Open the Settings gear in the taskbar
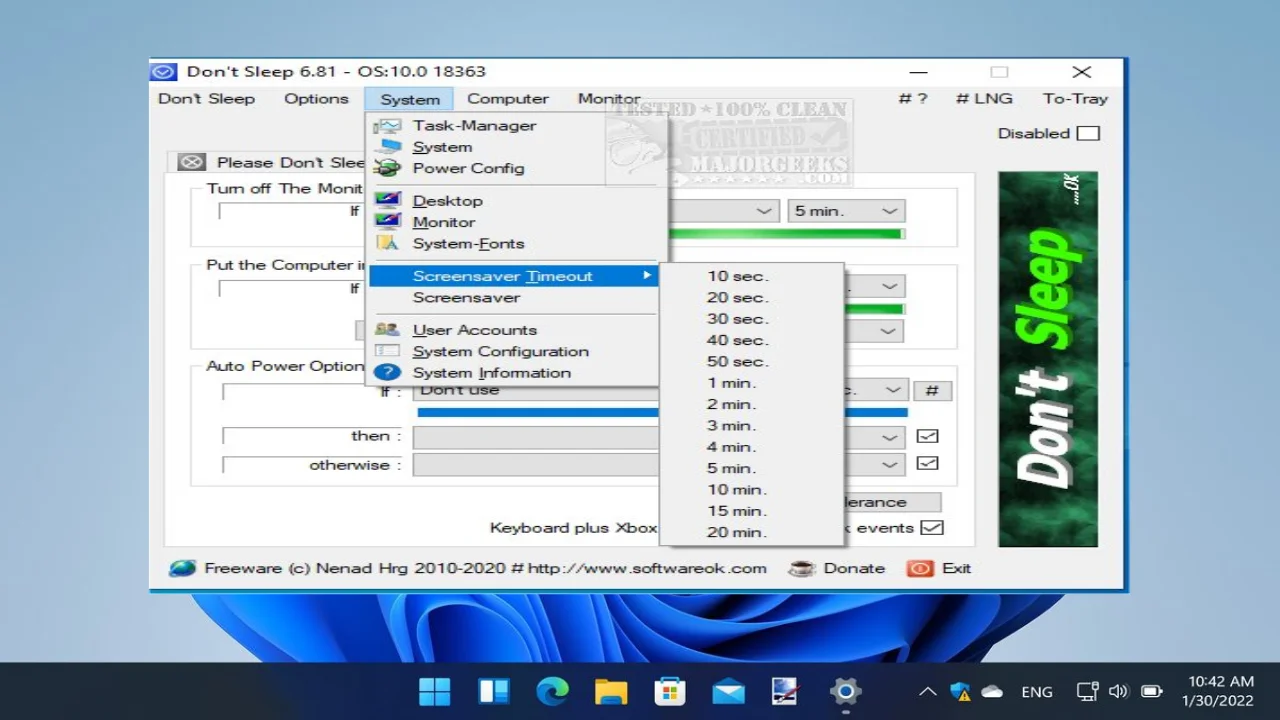The height and width of the screenshot is (720, 1280). pyautogui.click(x=845, y=691)
